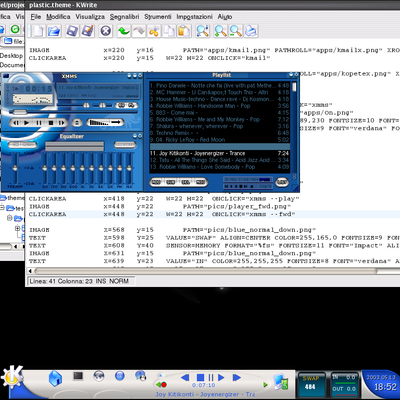Create a new document in KWrite
Viewport: 400px width, 400px height.
click(x=38, y=31)
